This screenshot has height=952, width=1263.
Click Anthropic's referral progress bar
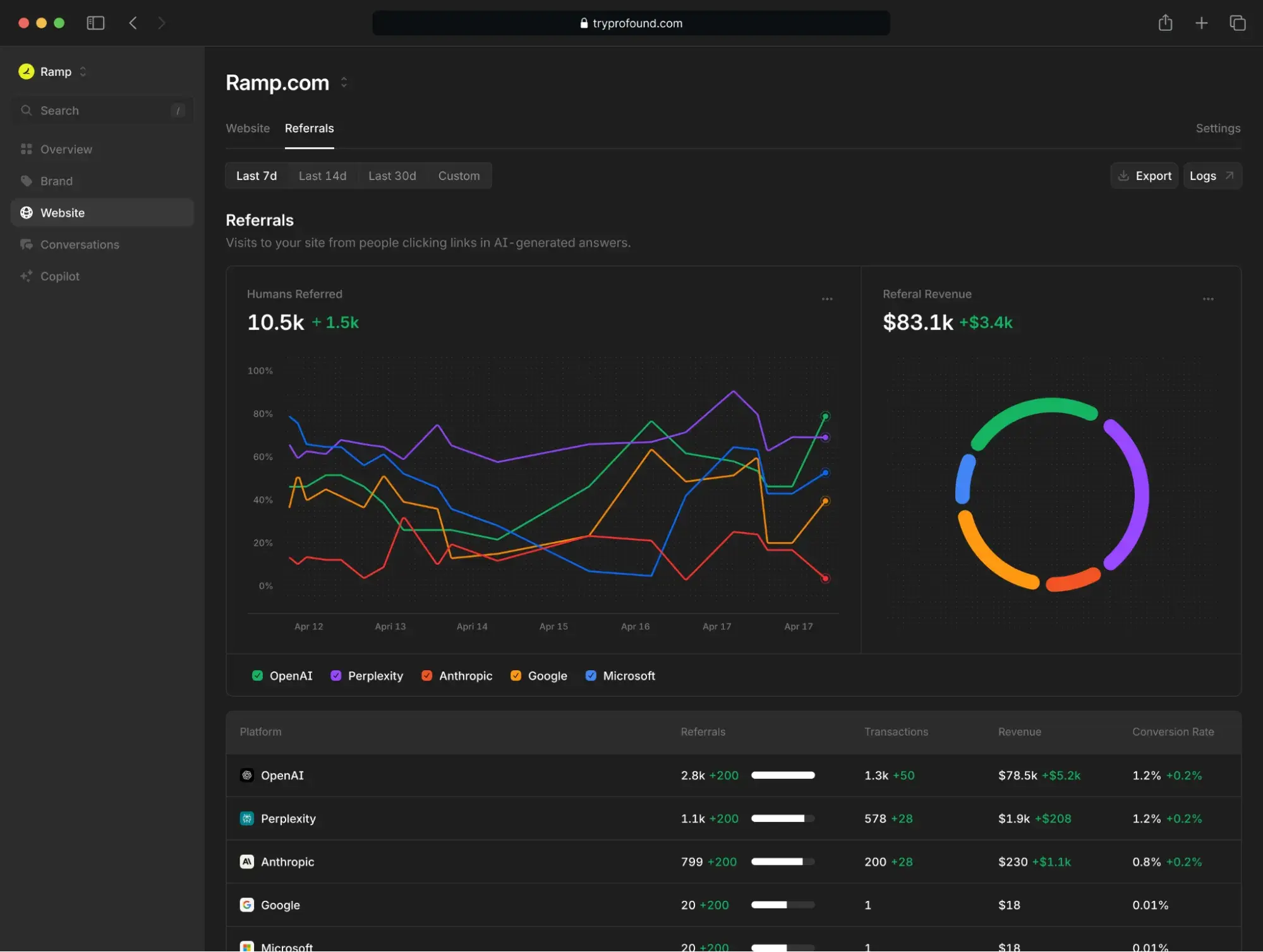[782, 861]
